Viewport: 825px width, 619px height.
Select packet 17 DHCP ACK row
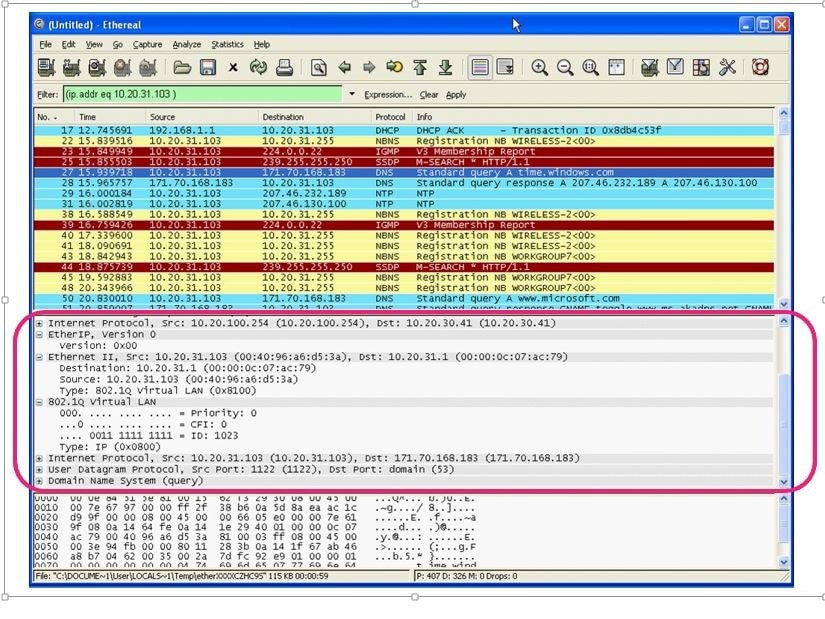404,131
